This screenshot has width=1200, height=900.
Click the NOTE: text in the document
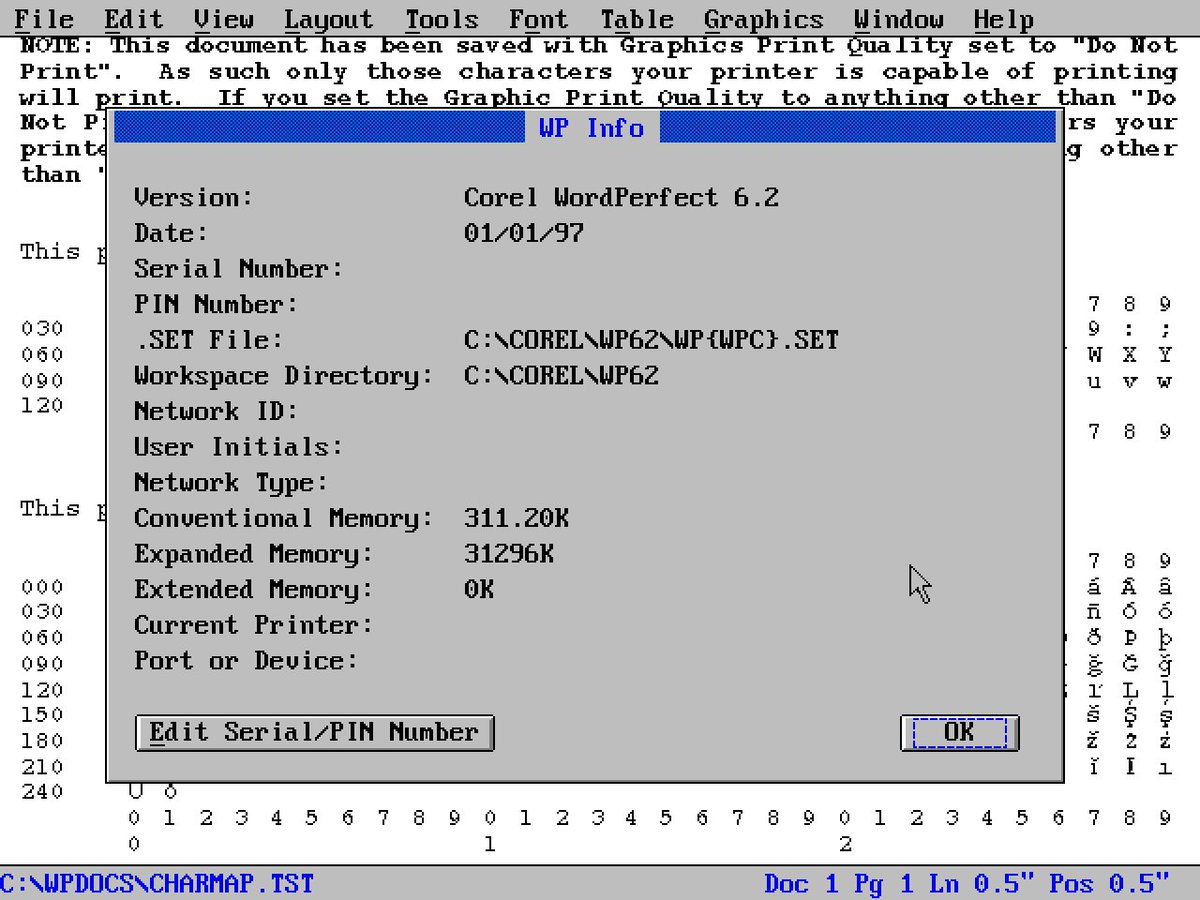point(56,45)
